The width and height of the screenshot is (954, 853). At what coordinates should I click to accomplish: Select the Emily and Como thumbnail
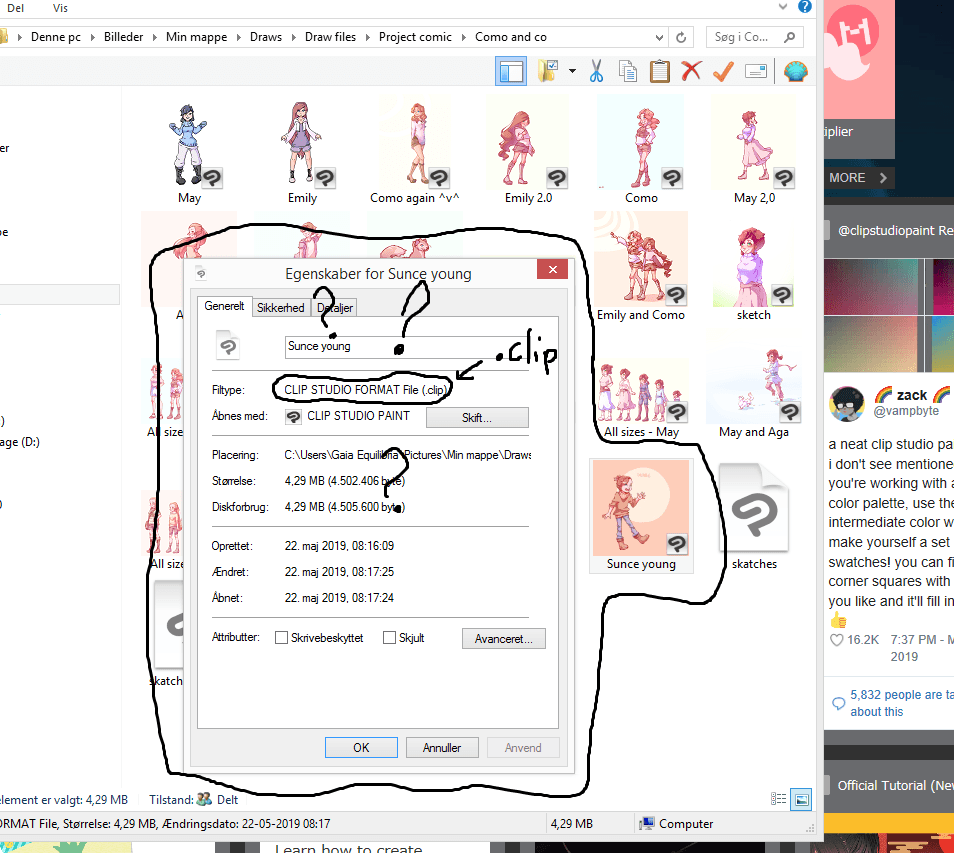click(640, 265)
